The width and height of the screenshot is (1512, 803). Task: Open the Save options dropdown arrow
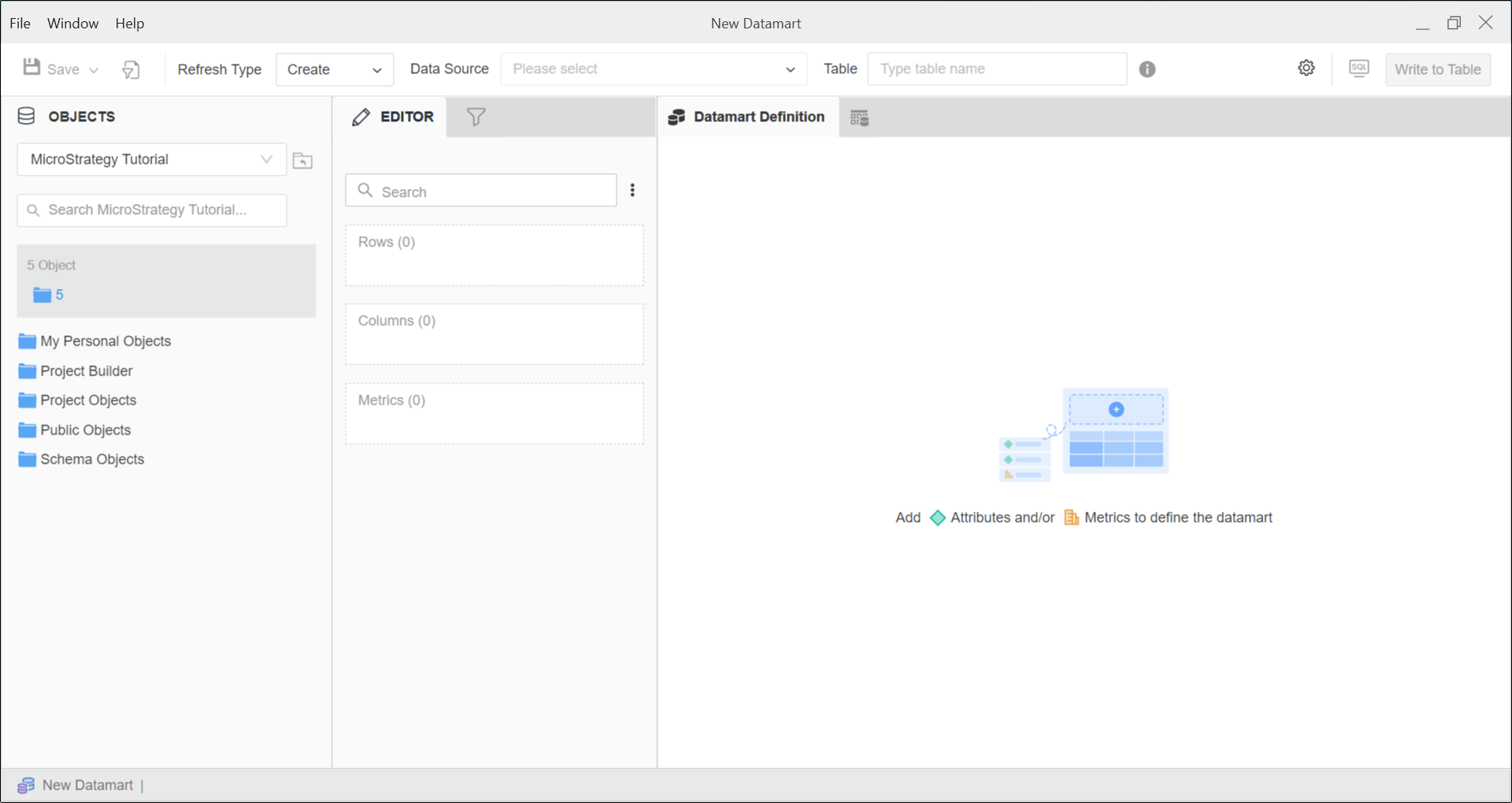tap(94, 70)
